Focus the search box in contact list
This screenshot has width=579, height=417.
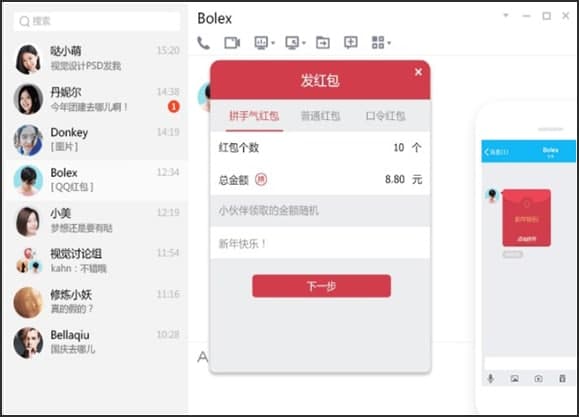pyautogui.click(x=97, y=21)
